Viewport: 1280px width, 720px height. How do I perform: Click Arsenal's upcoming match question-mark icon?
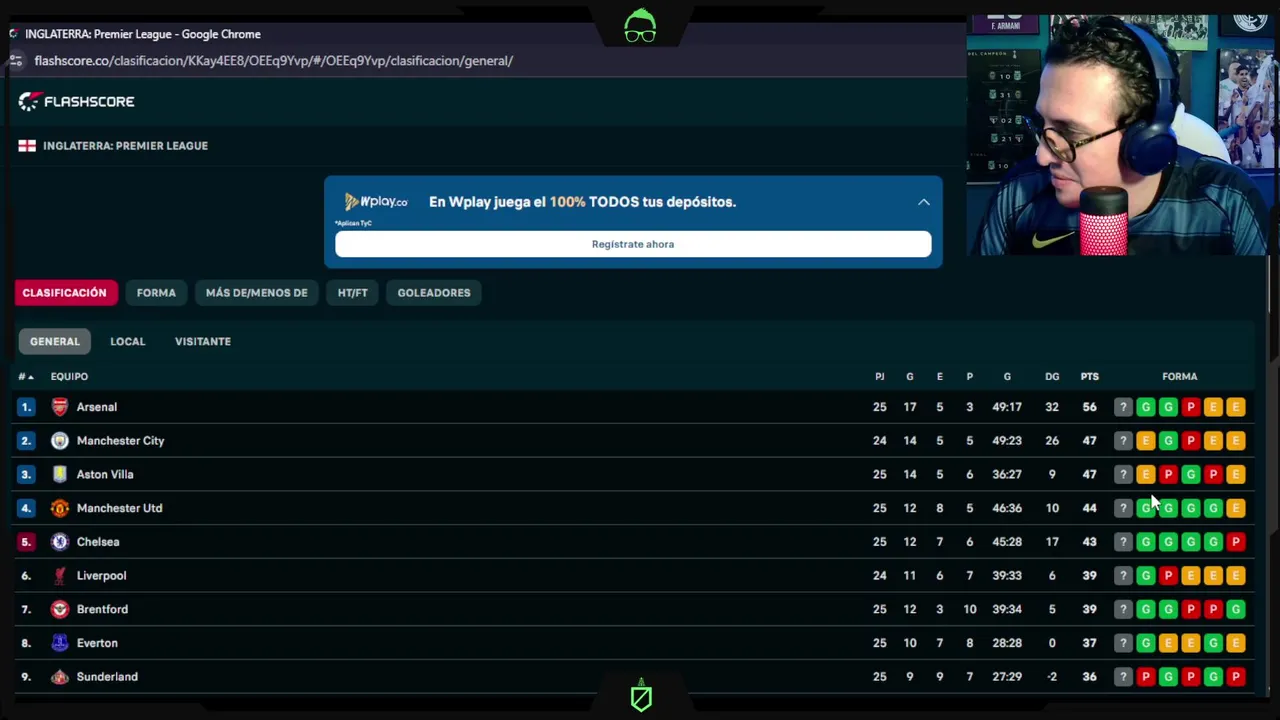tap(1123, 407)
